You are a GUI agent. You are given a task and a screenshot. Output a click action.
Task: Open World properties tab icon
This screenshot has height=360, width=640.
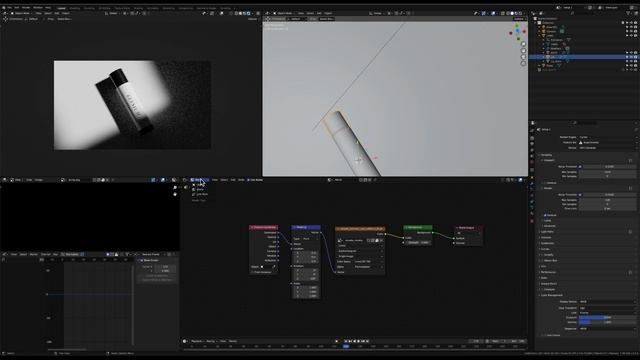[x=532, y=162]
